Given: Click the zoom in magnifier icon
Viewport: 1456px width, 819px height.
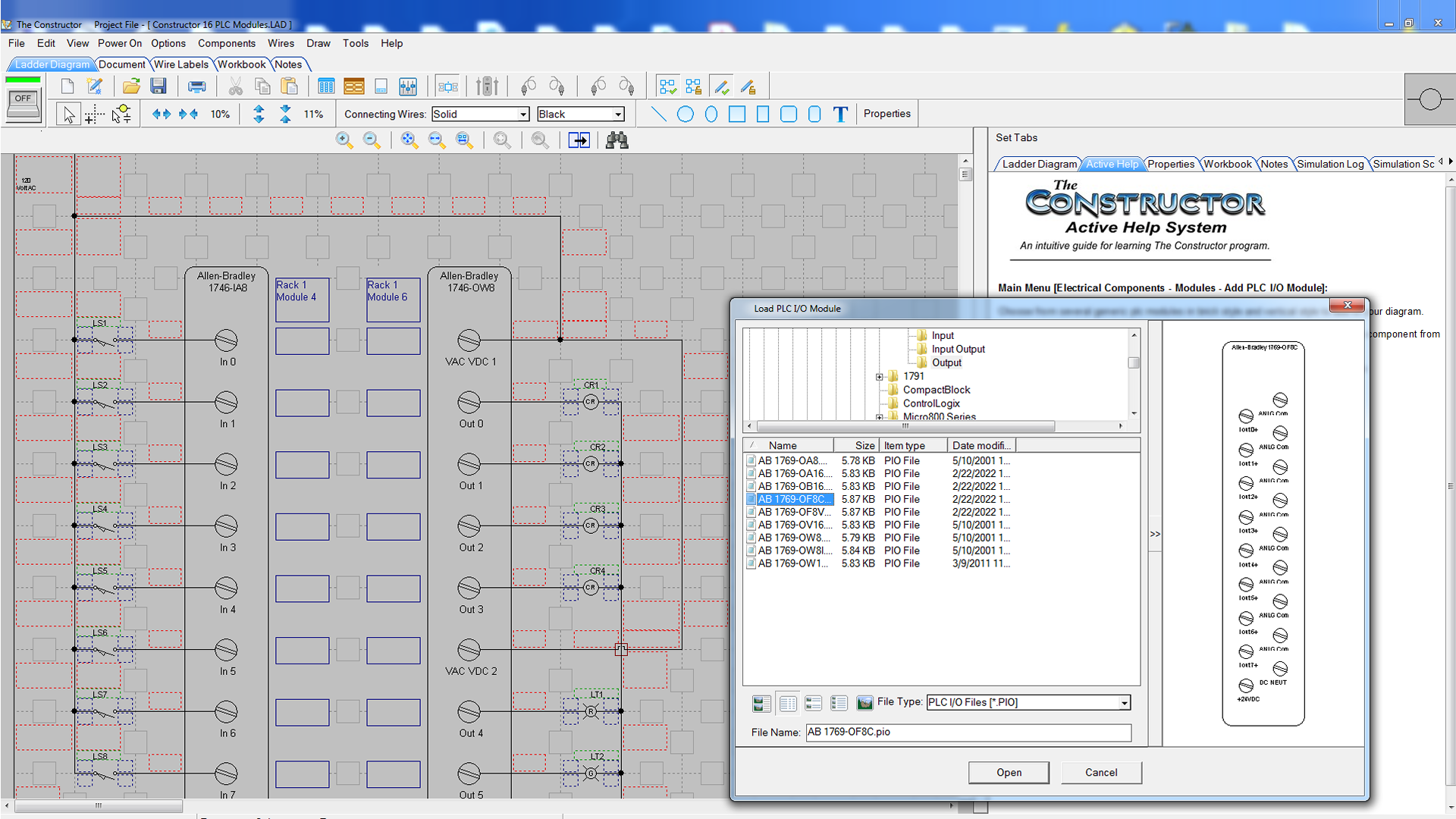Looking at the screenshot, I should (344, 140).
